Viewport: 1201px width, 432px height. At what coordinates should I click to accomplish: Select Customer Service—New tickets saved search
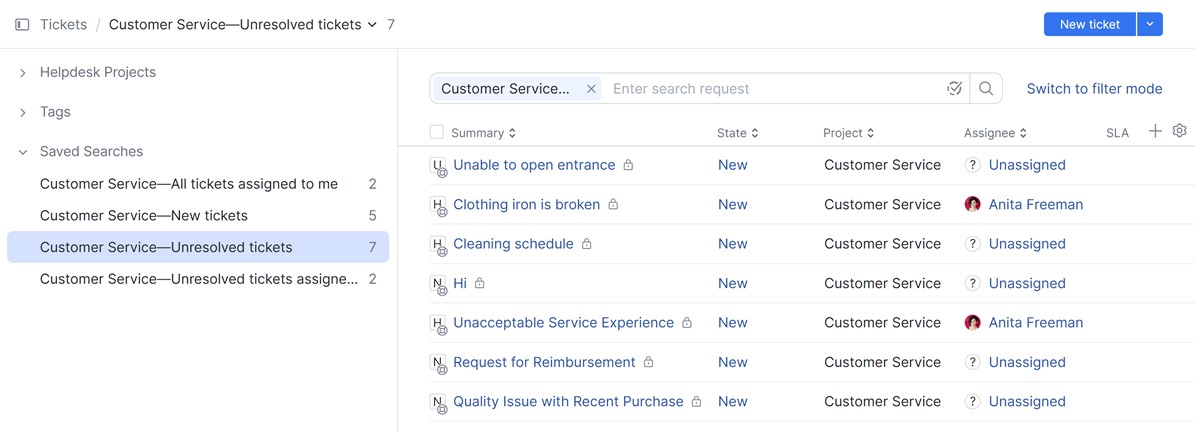pyautogui.click(x=144, y=215)
